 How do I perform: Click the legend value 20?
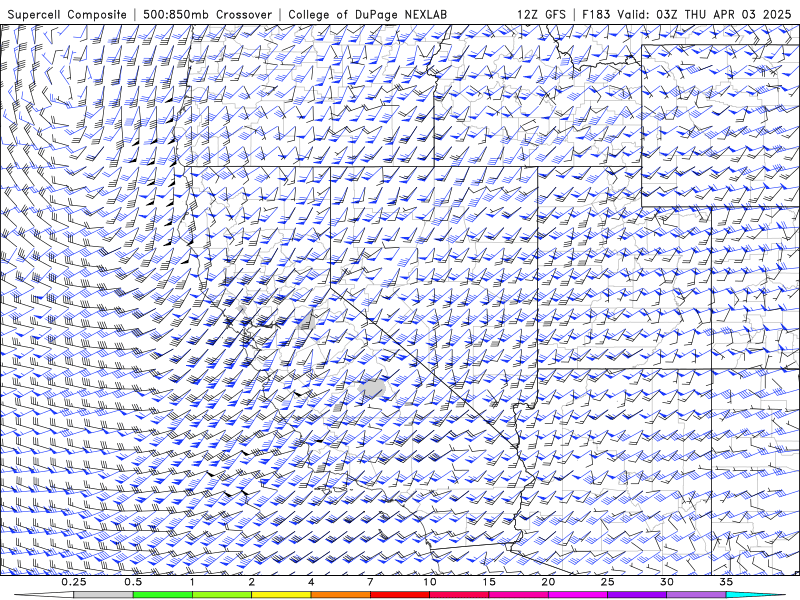tap(548, 582)
